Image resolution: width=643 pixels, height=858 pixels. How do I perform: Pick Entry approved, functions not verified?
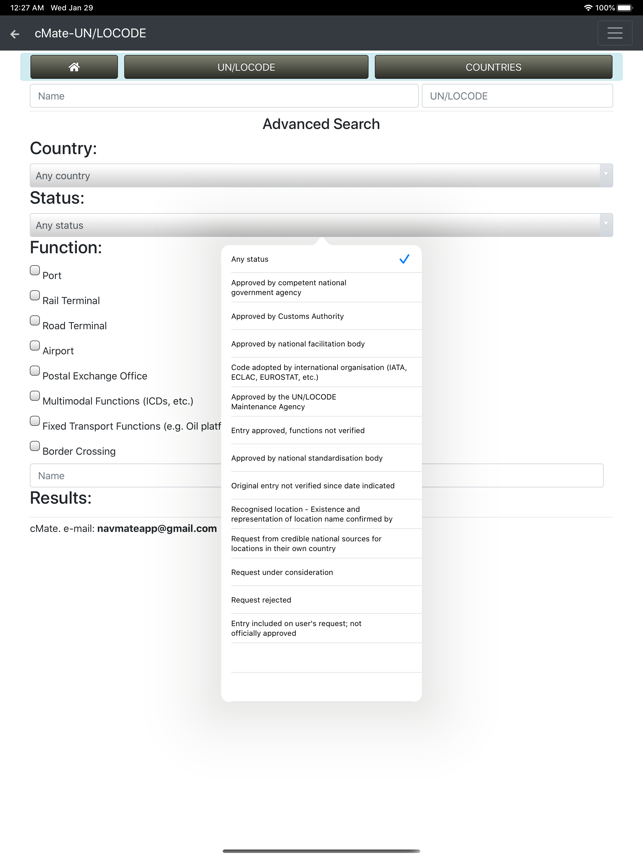pos(321,431)
